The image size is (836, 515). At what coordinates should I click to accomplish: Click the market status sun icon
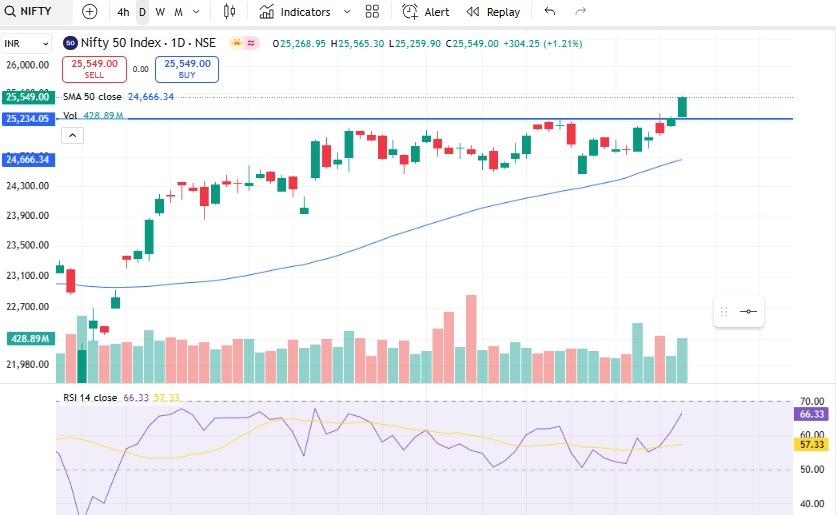coord(237,43)
